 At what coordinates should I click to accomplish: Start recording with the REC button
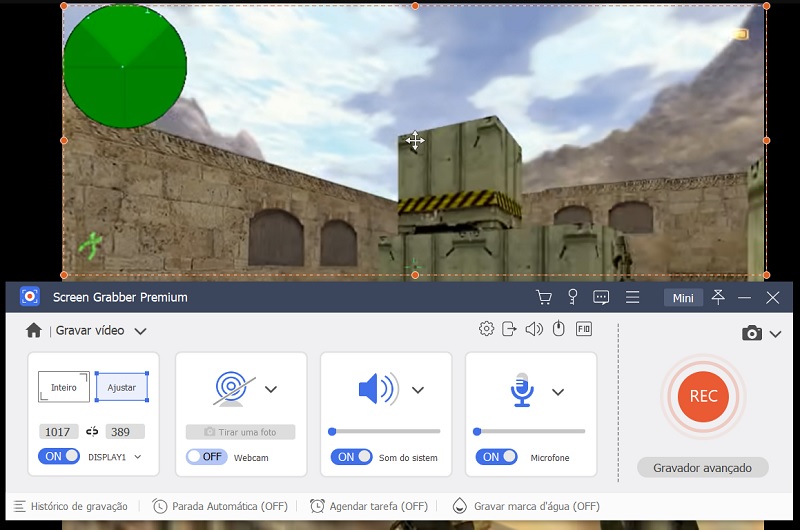pyautogui.click(x=704, y=396)
